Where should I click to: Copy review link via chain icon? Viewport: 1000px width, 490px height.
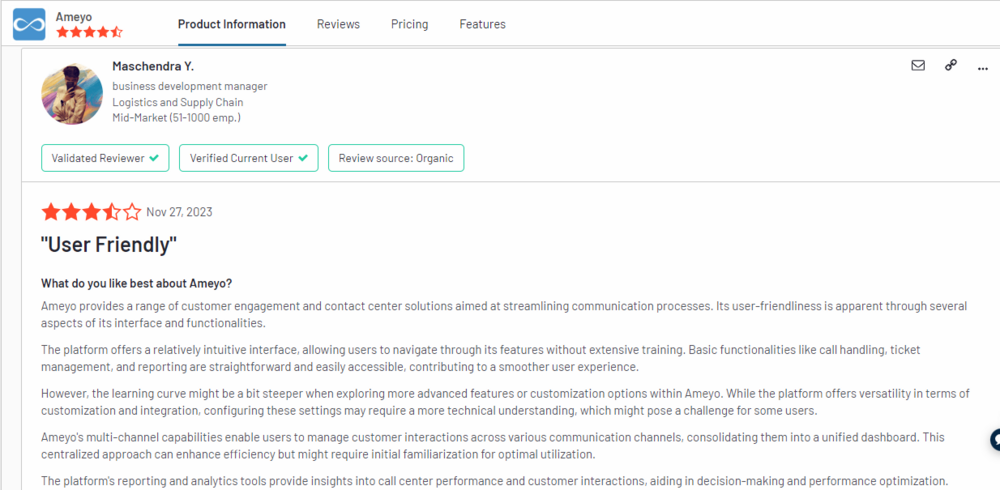951,65
